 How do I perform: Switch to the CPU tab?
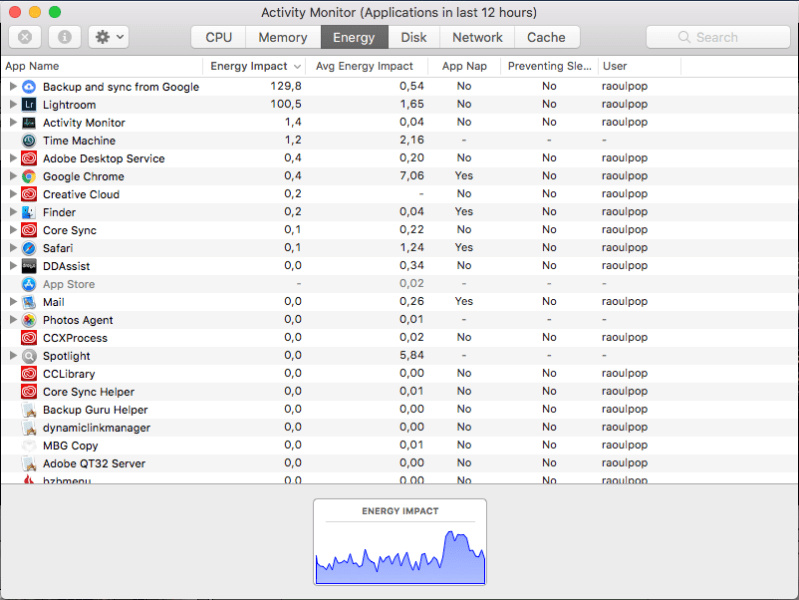click(219, 37)
